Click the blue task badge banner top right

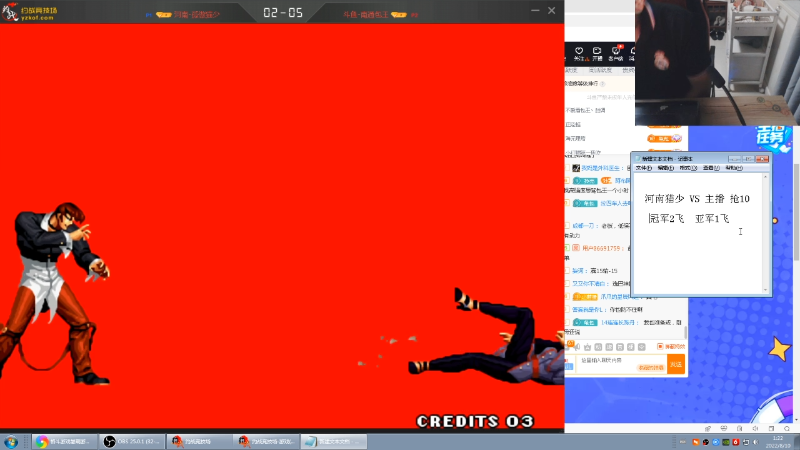click(773, 138)
